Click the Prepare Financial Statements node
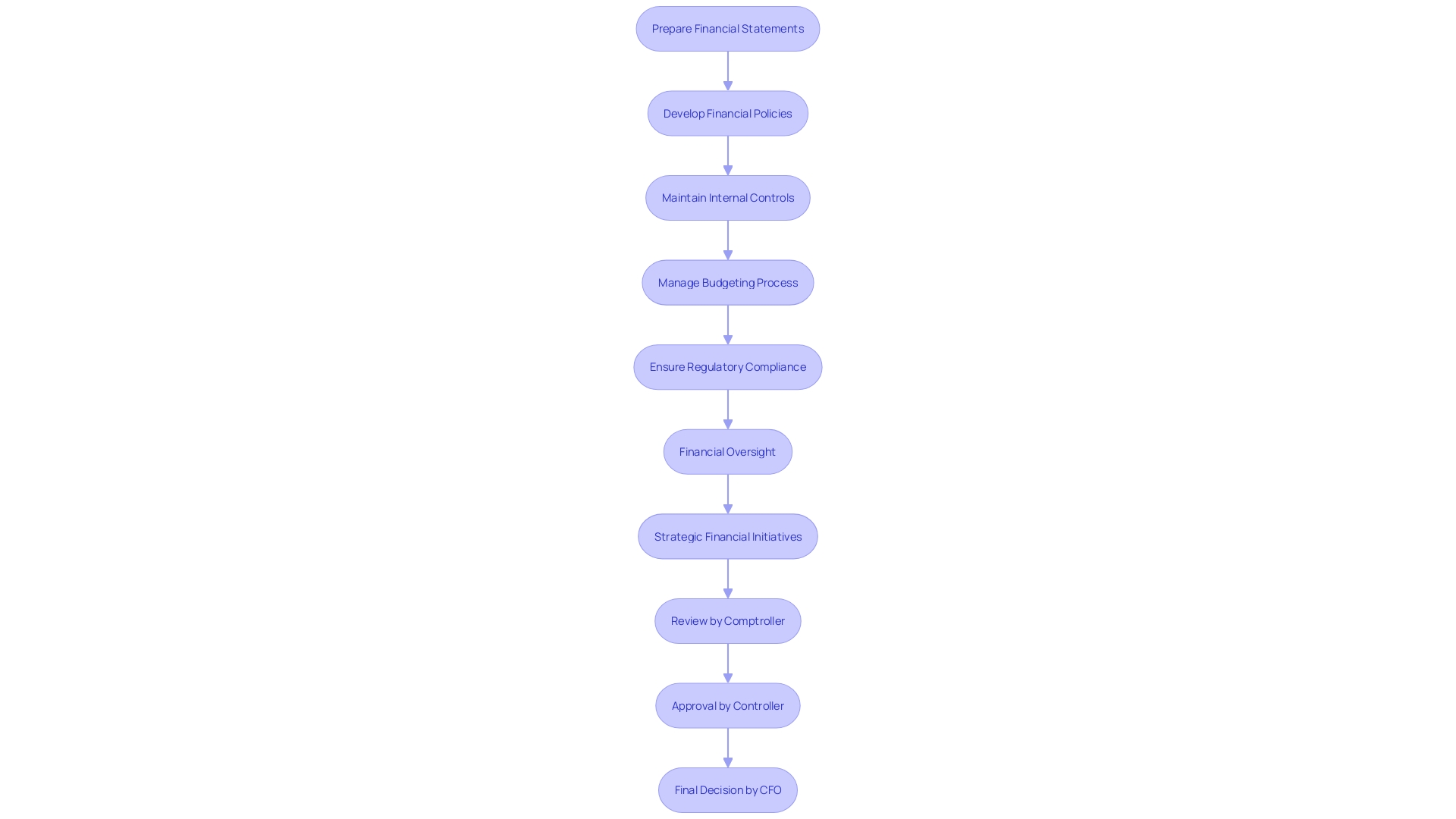This screenshot has width=1456, height=819. point(728,28)
